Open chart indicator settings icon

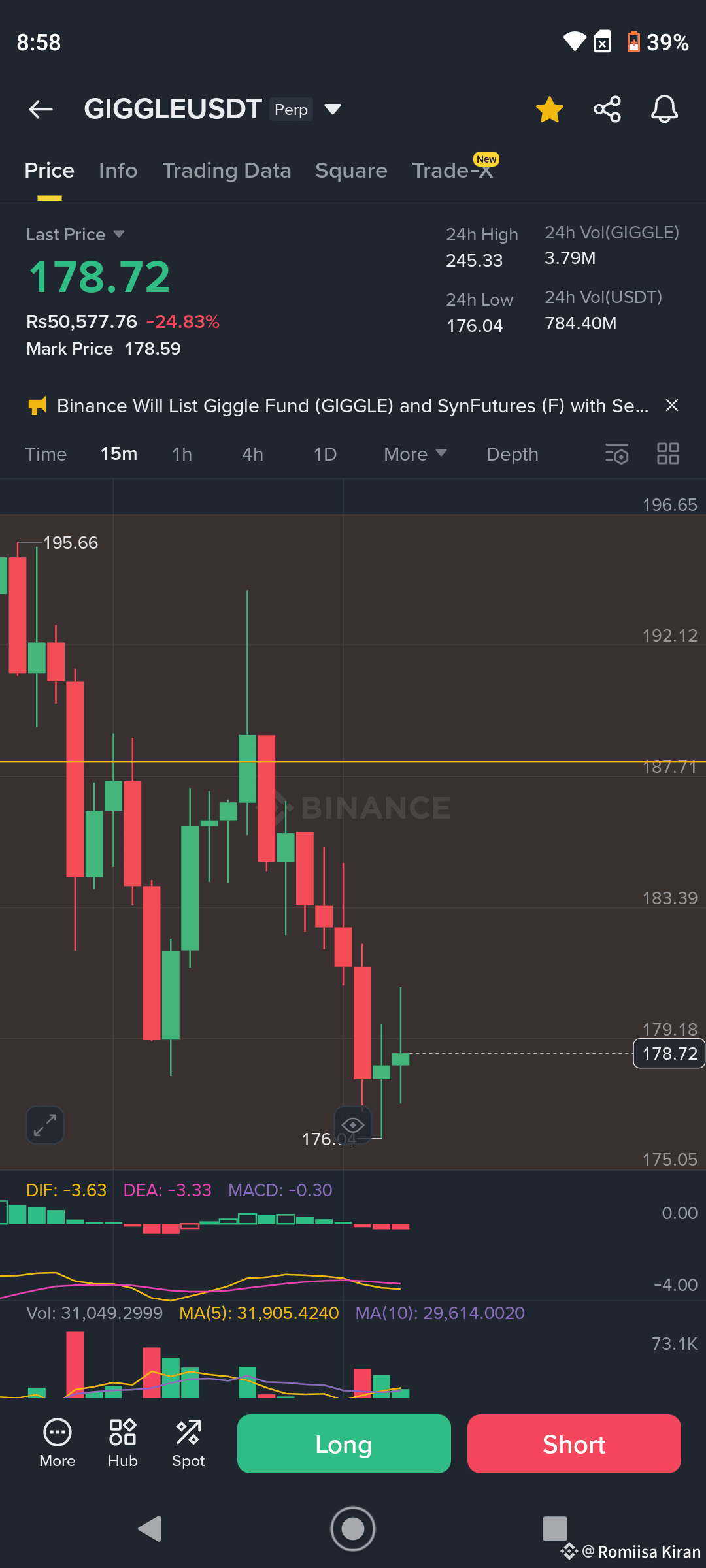pyautogui.click(x=616, y=454)
